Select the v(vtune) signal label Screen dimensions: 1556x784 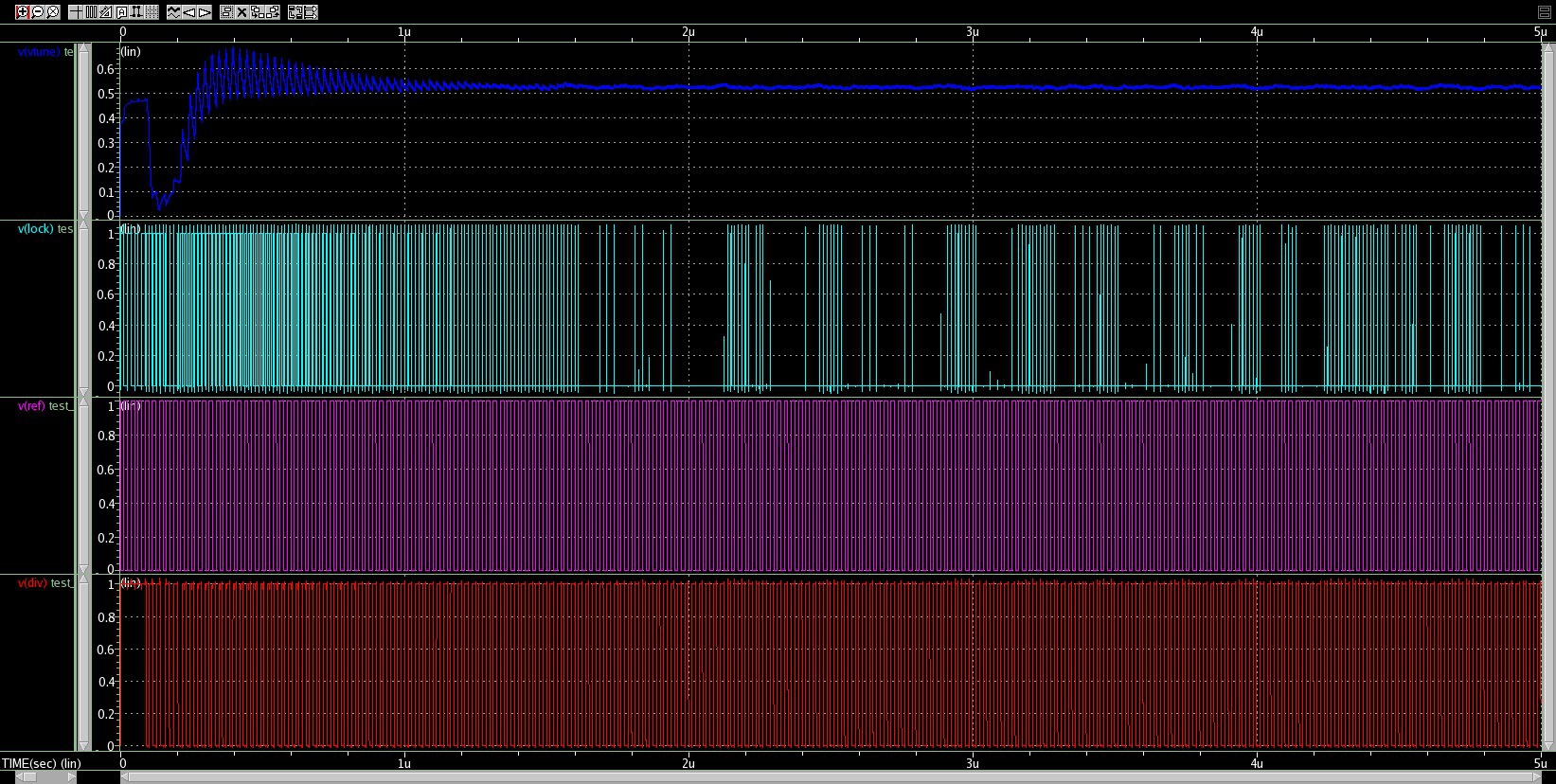pos(39,52)
